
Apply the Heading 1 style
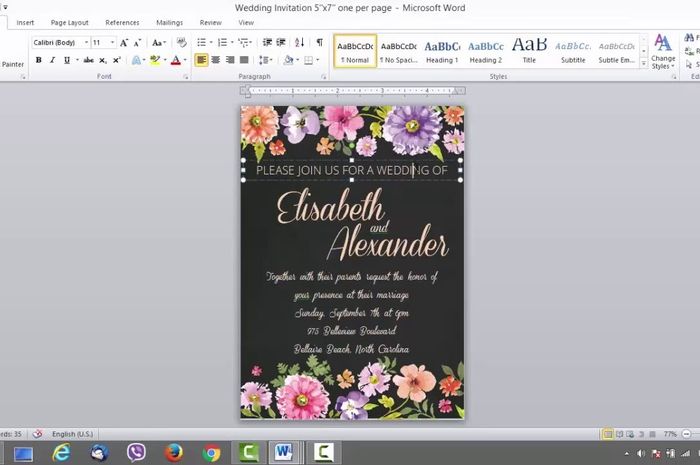click(442, 51)
